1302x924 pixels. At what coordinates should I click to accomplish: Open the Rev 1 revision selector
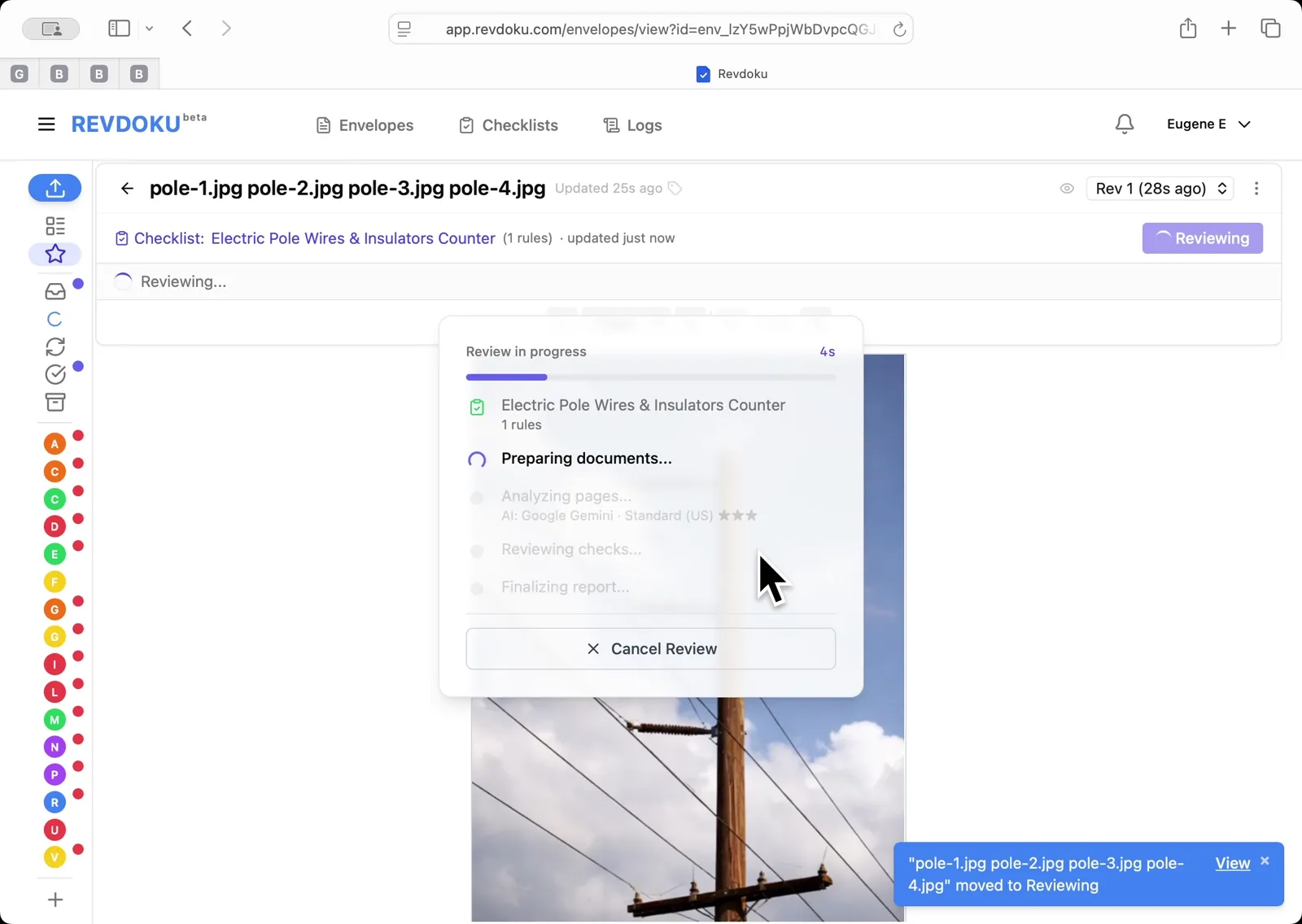[x=1159, y=188]
